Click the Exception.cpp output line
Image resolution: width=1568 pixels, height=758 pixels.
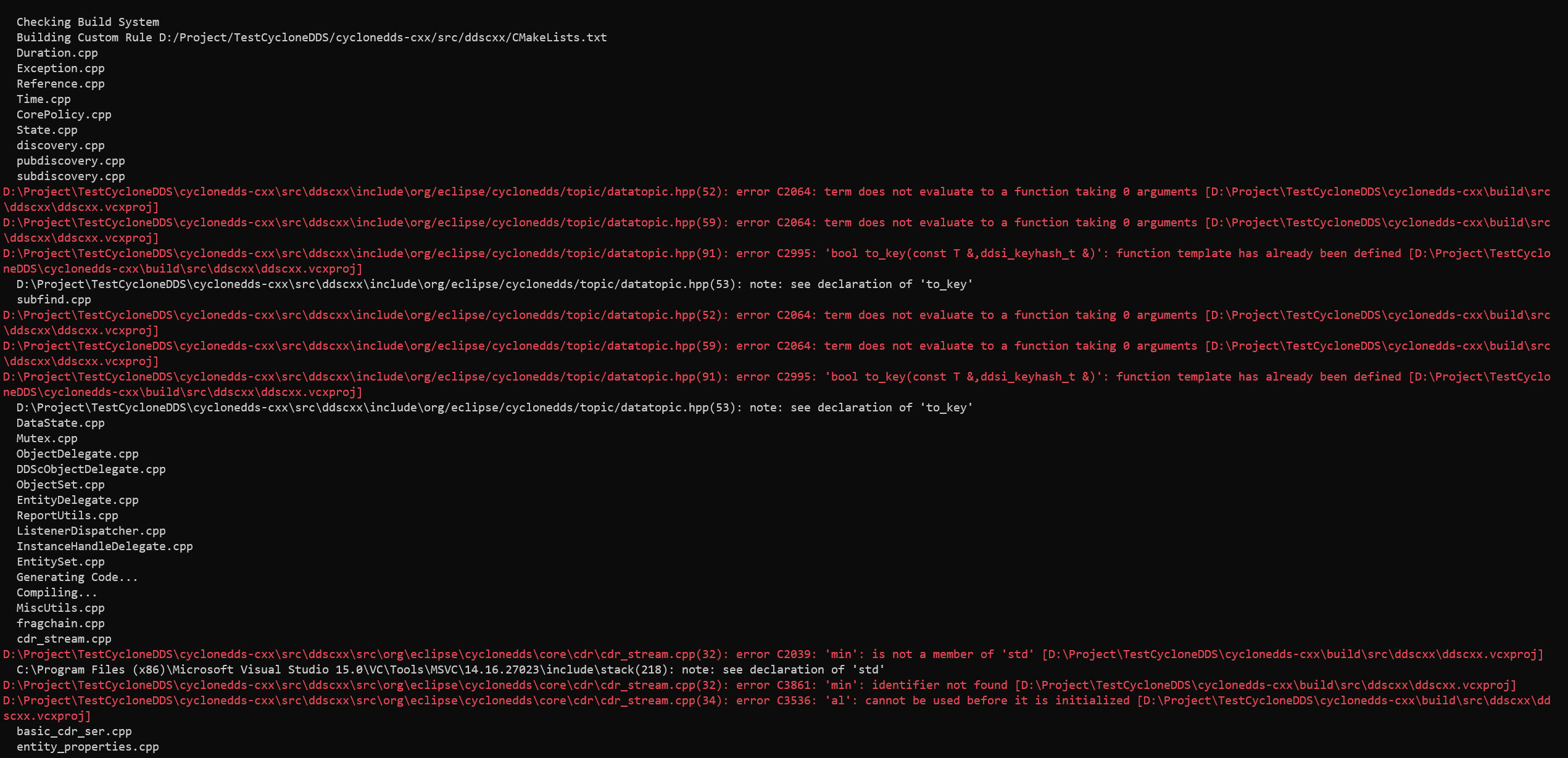[x=60, y=68]
